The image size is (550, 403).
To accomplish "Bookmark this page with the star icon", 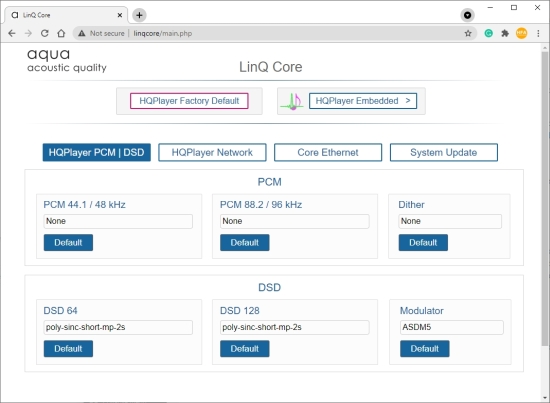I will [x=468, y=33].
